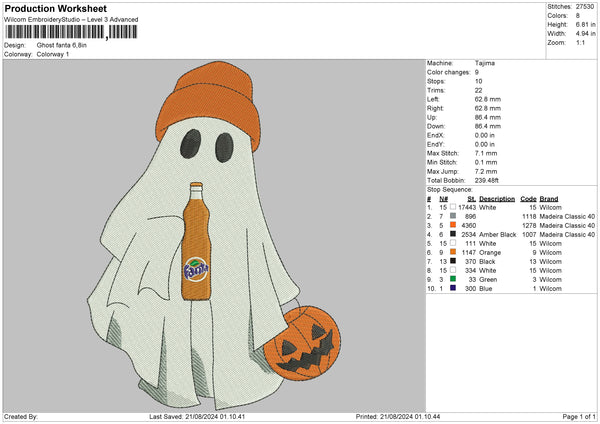
Task: Click the Trims value 22
Action: click(478, 90)
